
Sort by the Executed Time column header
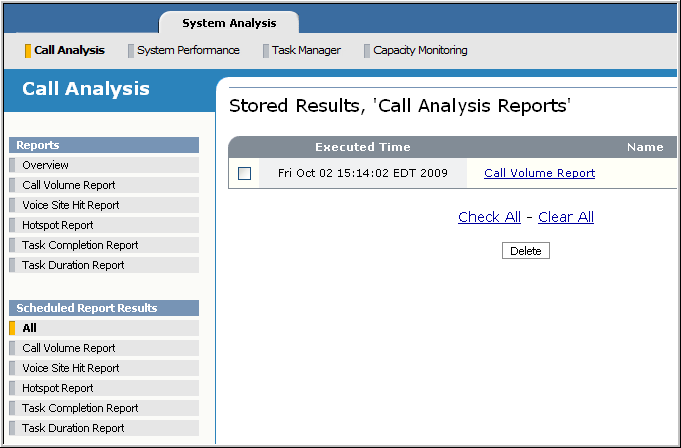tap(362, 147)
